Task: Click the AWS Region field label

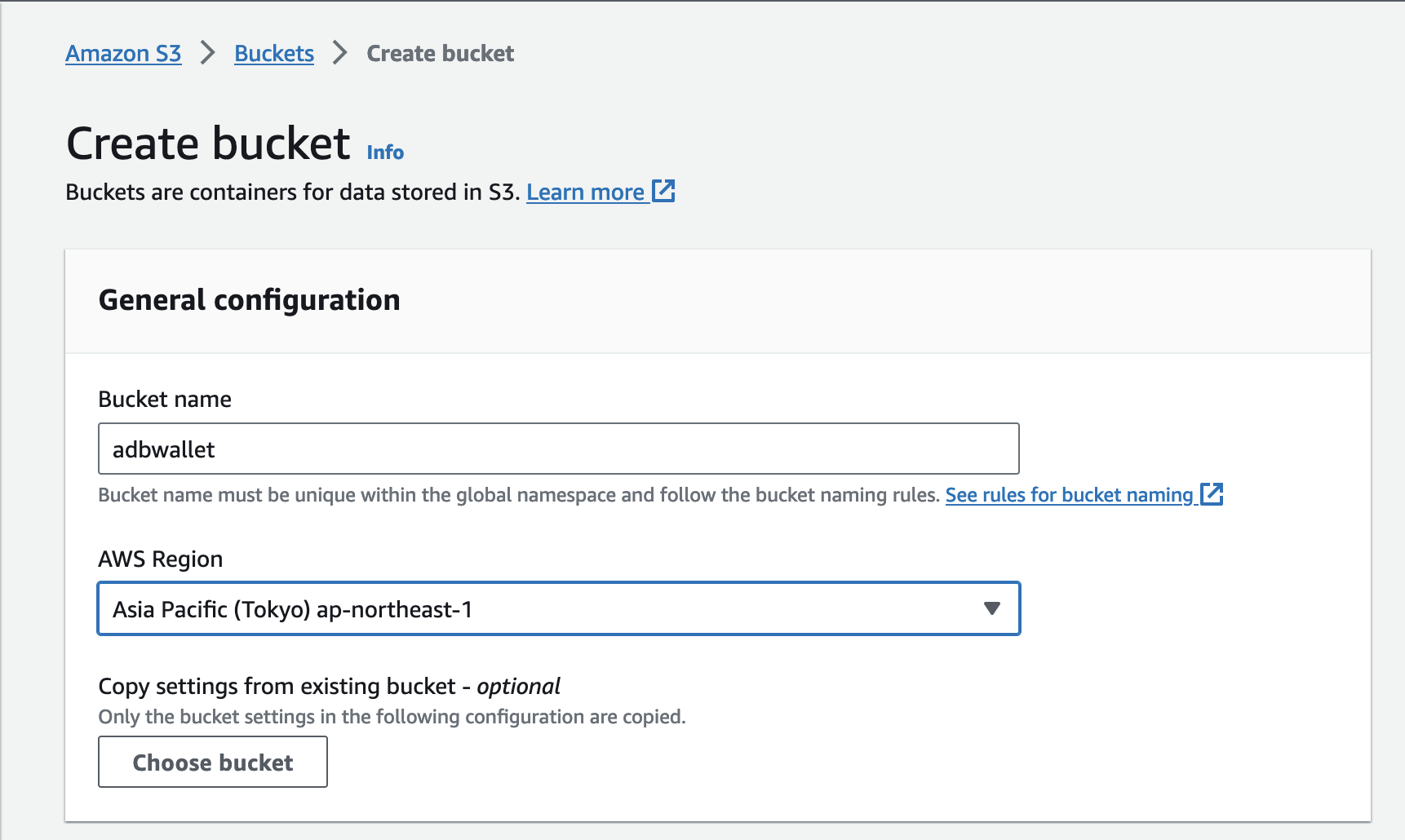Action: 161,559
